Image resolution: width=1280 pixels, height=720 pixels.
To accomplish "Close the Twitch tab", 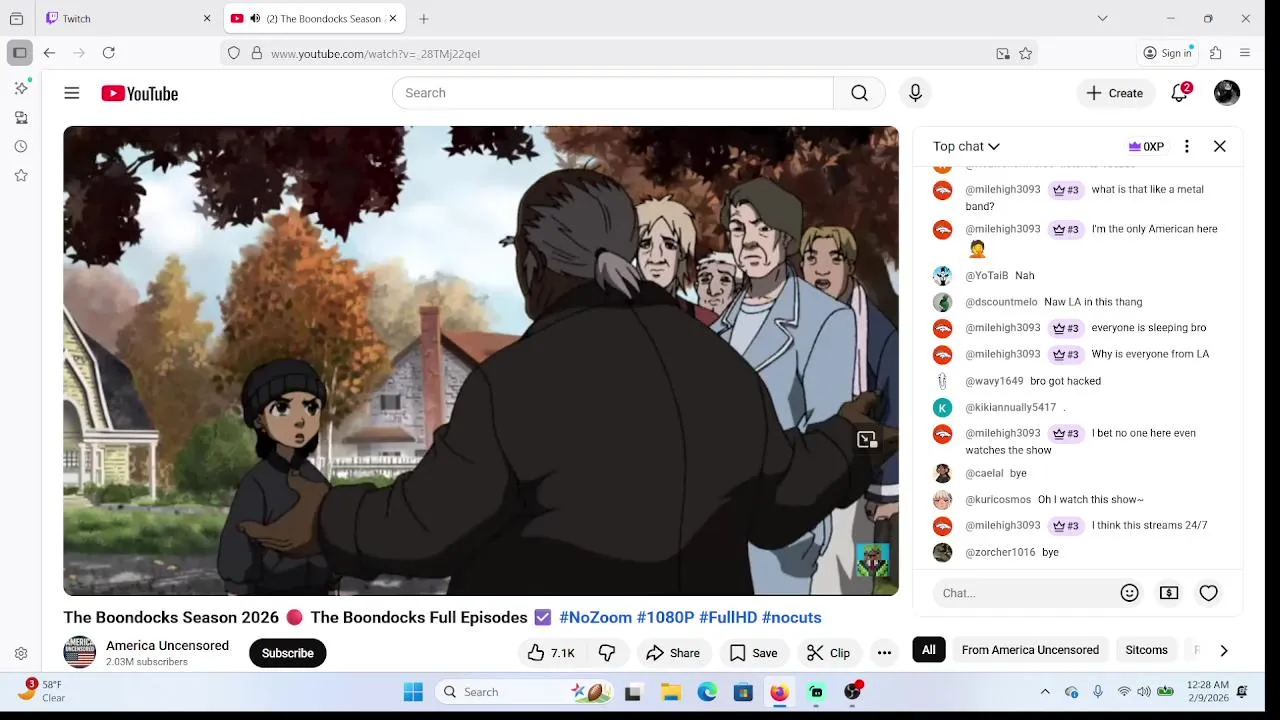I will pos(207,18).
